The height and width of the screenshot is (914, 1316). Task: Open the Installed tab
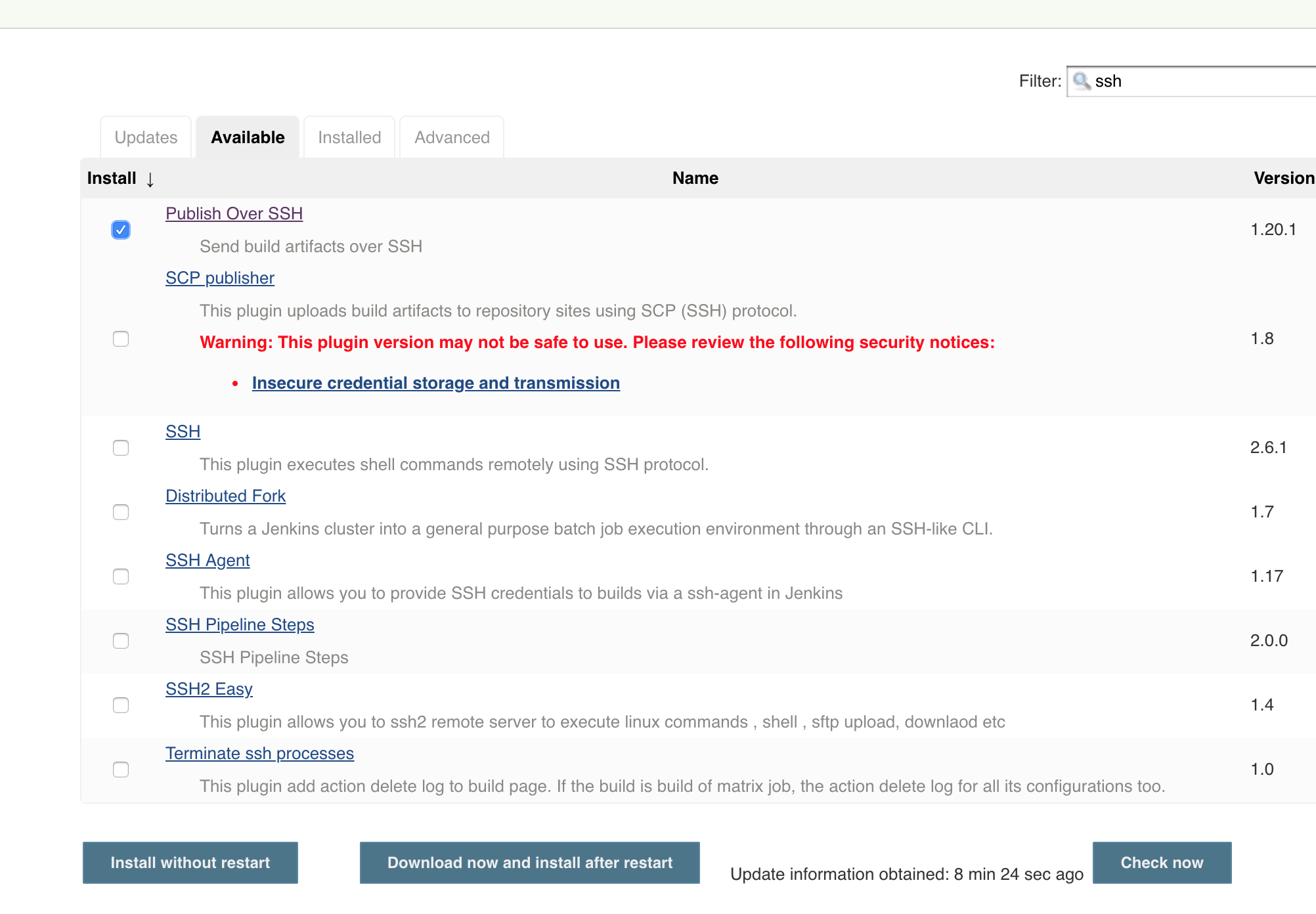tap(349, 137)
